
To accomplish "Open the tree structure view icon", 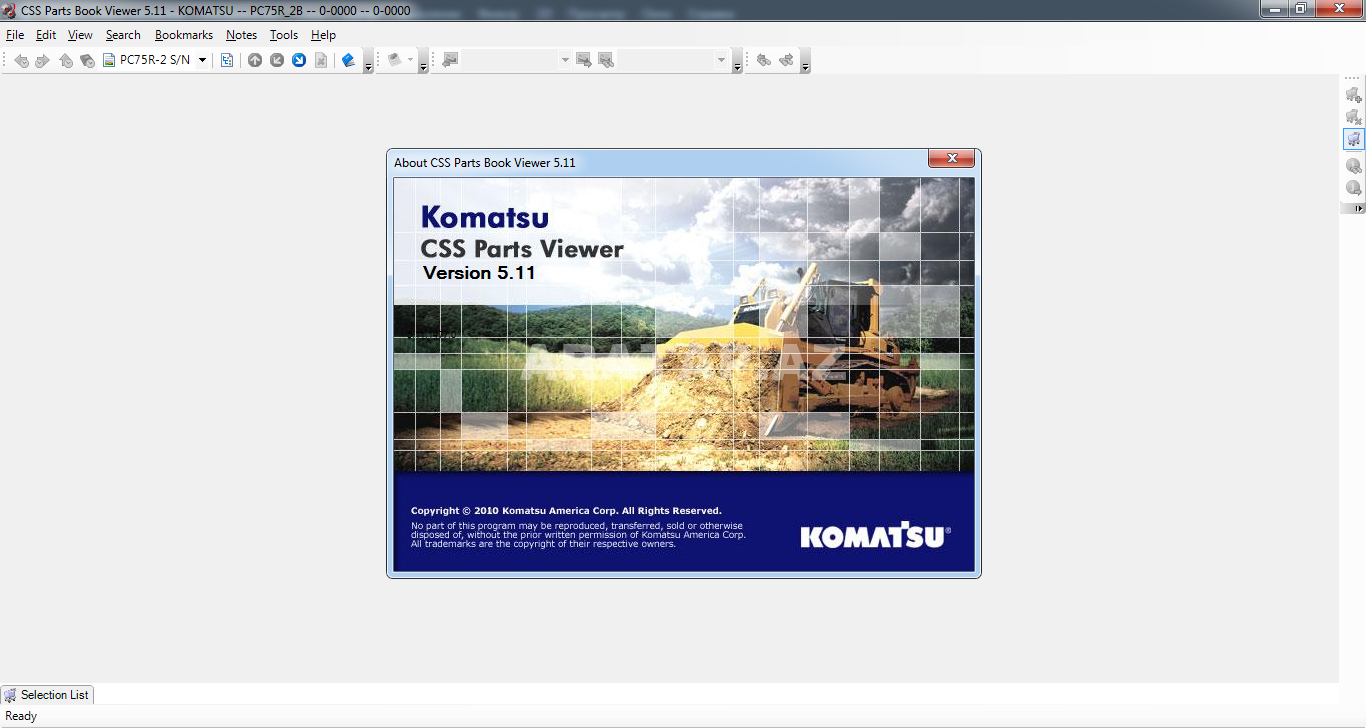I will coord(227,60).
